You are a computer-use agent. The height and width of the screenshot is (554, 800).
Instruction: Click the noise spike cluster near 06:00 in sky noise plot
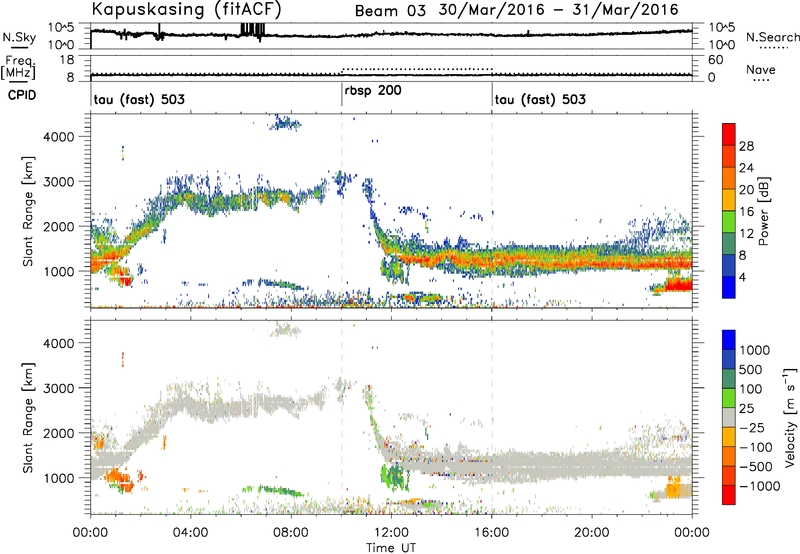(253, 30)
